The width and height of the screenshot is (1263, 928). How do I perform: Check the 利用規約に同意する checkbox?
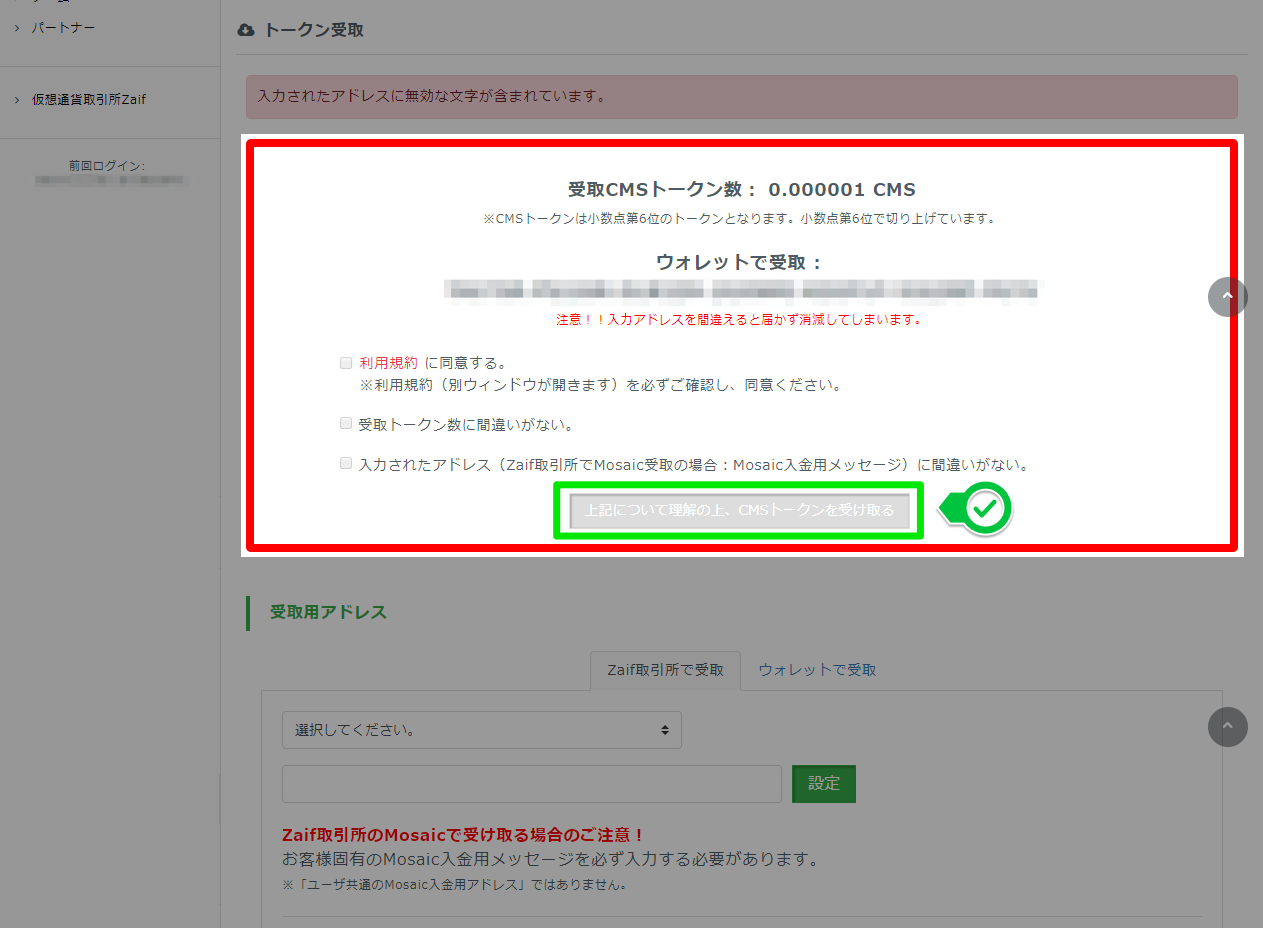[345, 362]
